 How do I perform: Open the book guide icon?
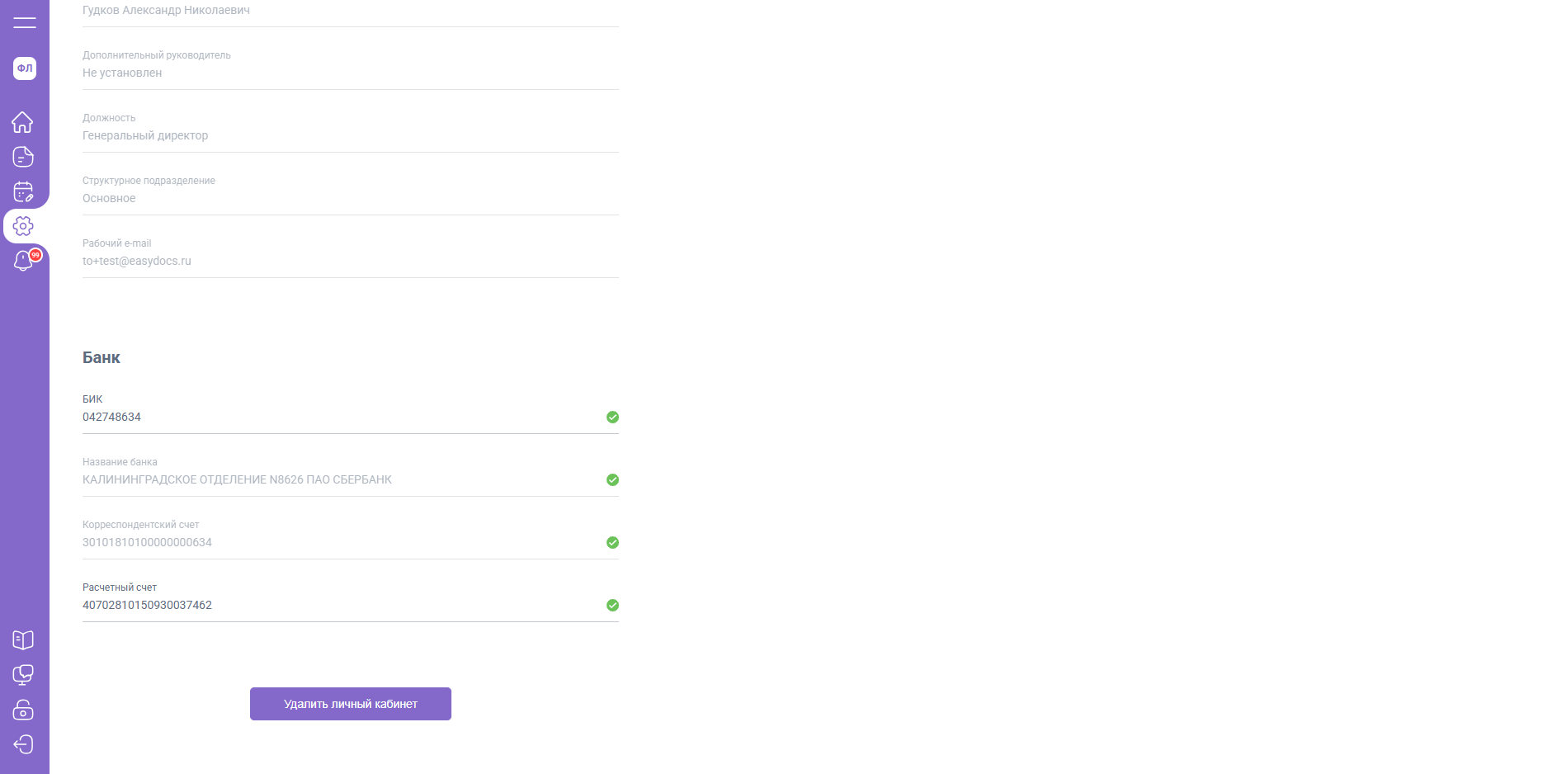(x=23, y=640)
